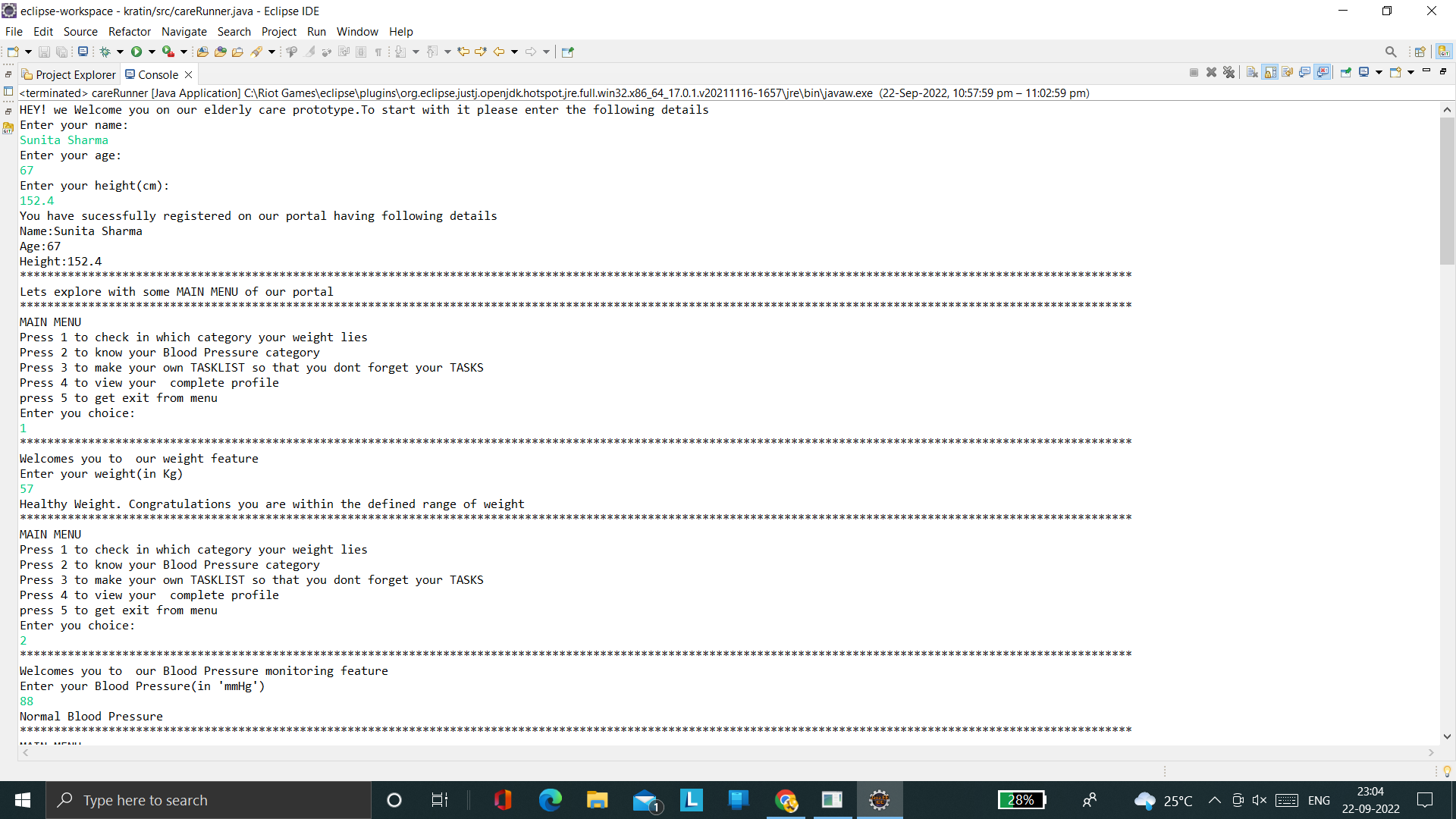
Task: Expand Open Console dropdown arrow
Action: (1410, 72)
